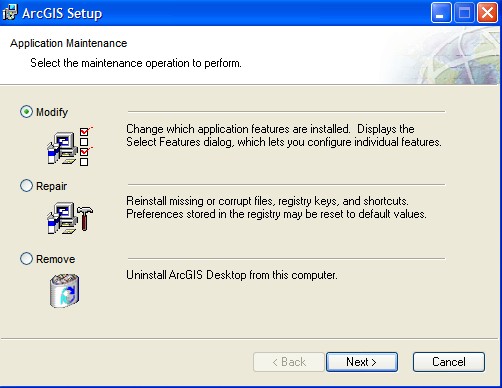Image resolution: width=502 pixels, height=388 pixels.
Task: Close the ArcGIS Setup dialog
Action: 487,13
